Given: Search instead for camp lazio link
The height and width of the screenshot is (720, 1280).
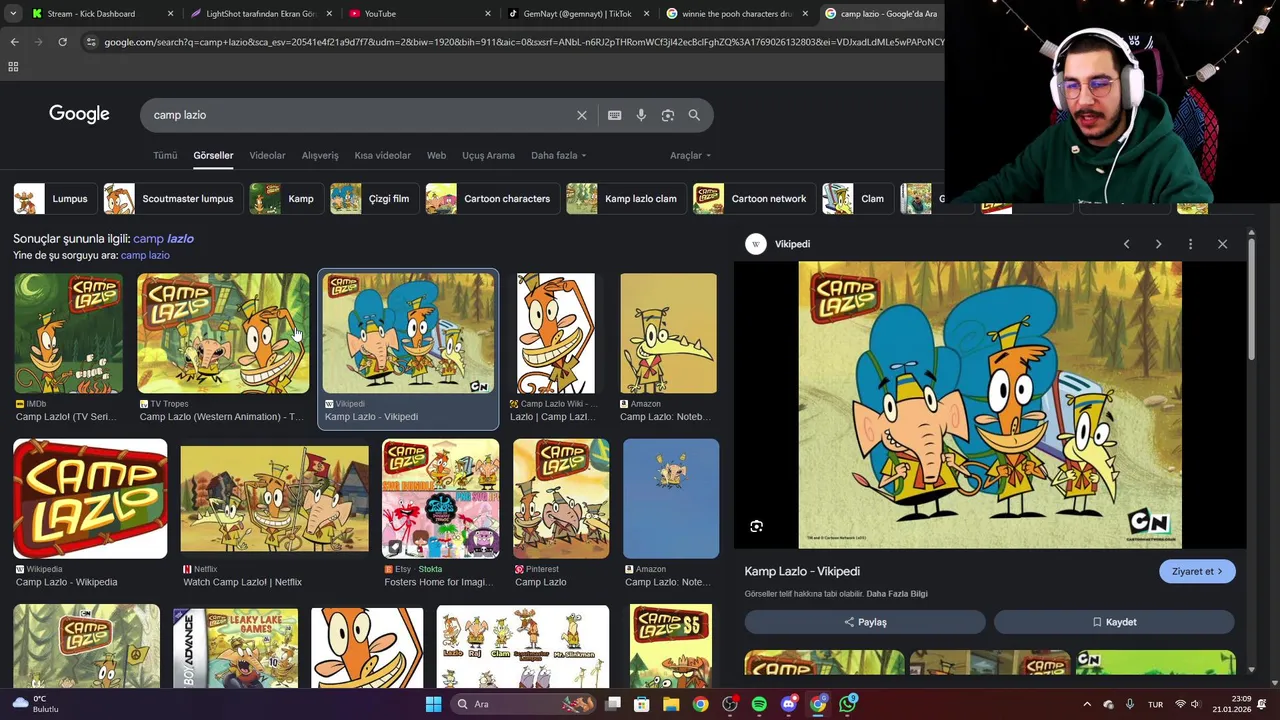Looking at the screenshot, I should click(x=145, y=255).
